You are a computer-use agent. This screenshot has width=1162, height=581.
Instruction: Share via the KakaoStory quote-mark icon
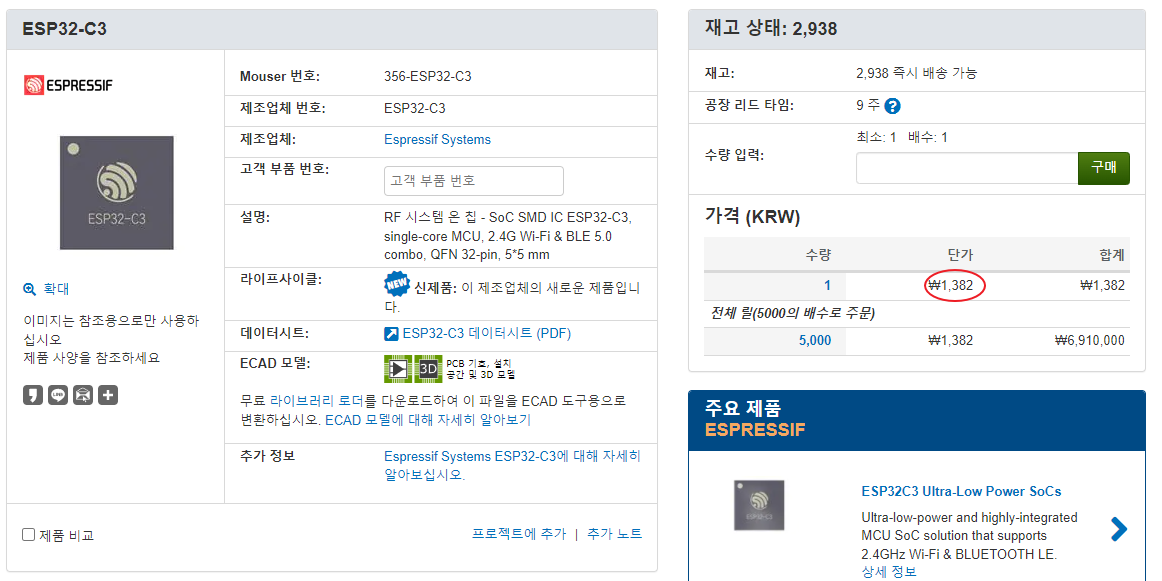tap(33, 395)
